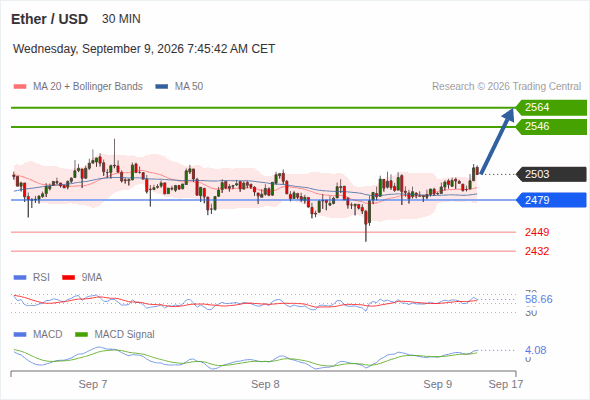
Task: Click the 2546 green resistance price label
Action: click(x=551, y=127)
